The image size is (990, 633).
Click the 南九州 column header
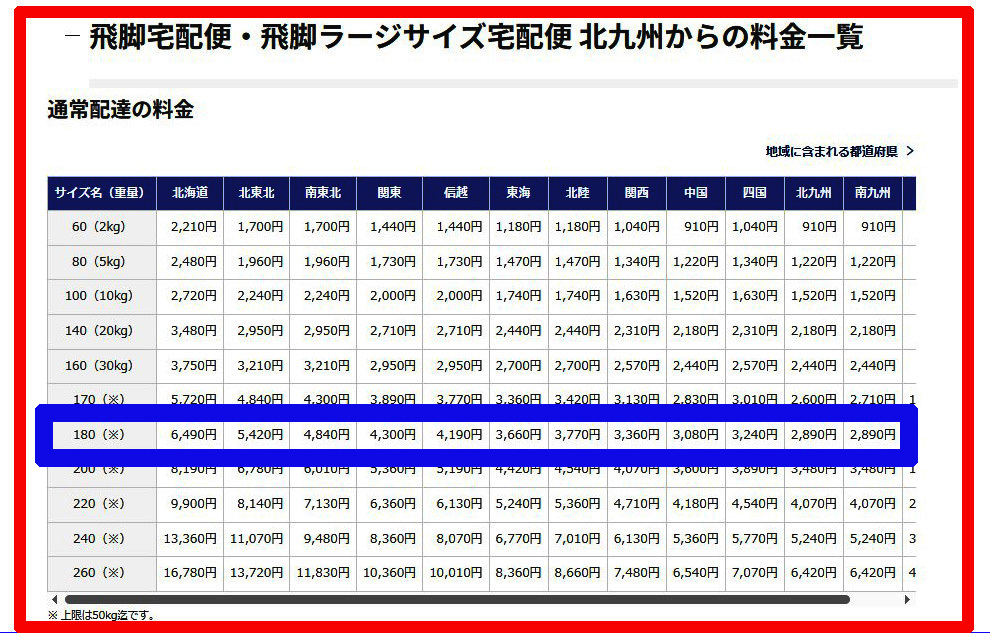click(873, 193)
